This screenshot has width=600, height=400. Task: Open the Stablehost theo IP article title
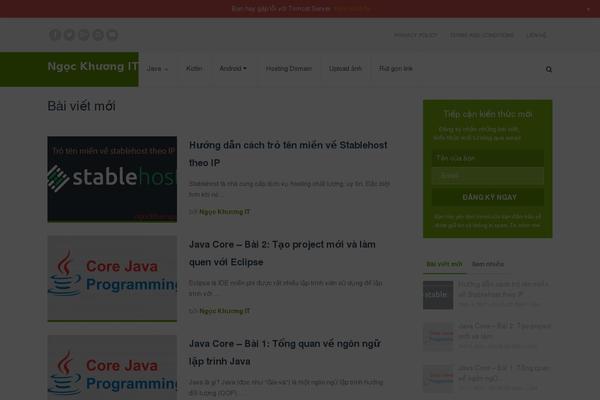(288, 154)
